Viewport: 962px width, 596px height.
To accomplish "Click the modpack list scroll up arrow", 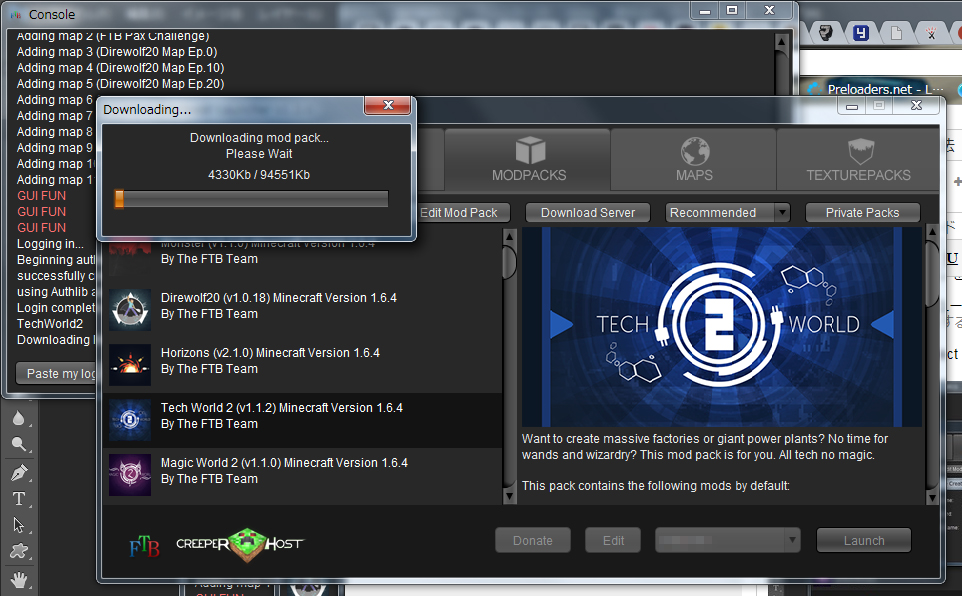I will click(x=509, y=236).
